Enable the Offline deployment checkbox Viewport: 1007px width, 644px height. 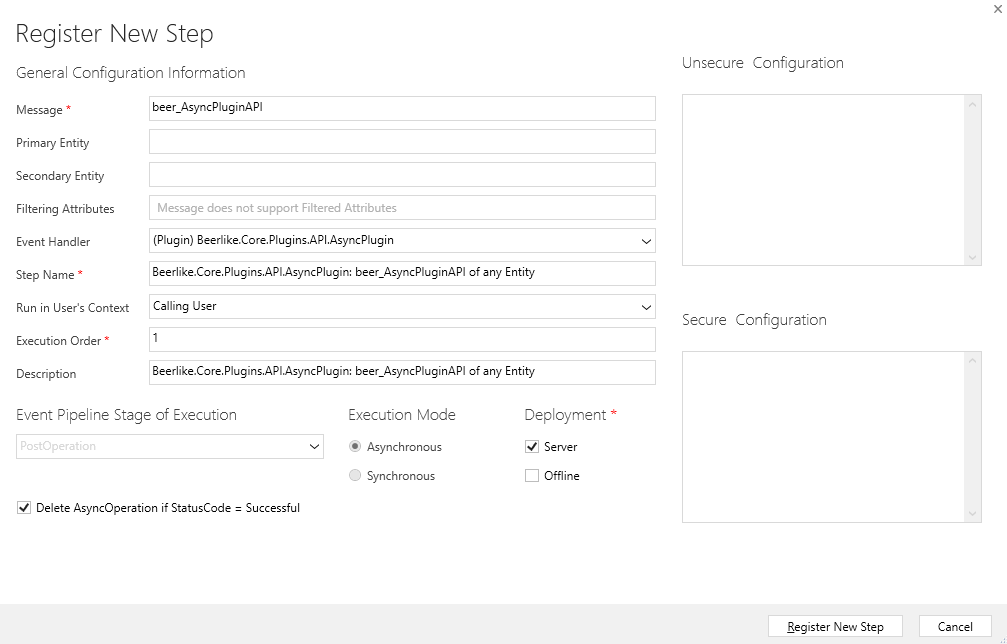tap(531, 476)
